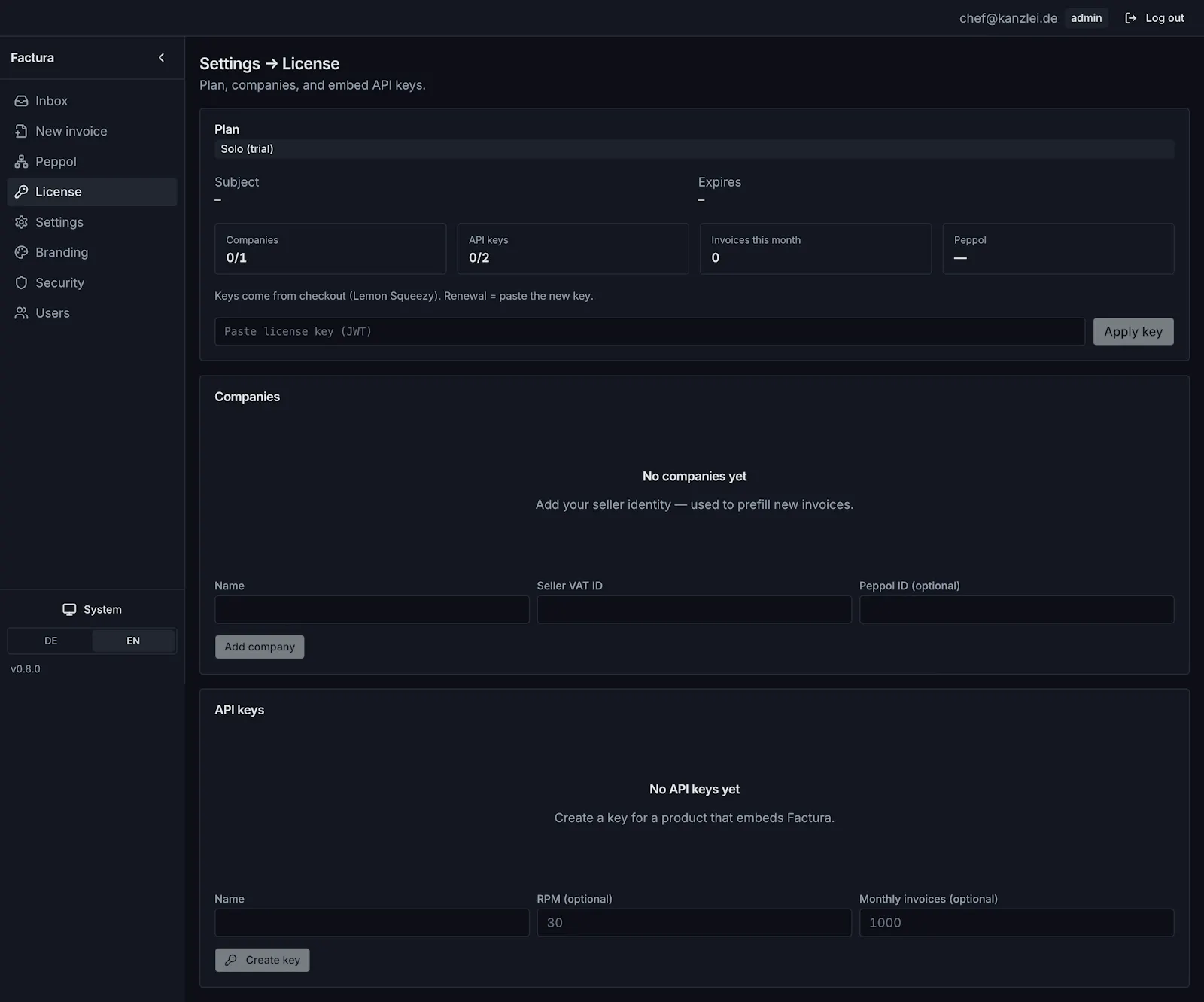Focus the company Name field

tap(372, 610)
